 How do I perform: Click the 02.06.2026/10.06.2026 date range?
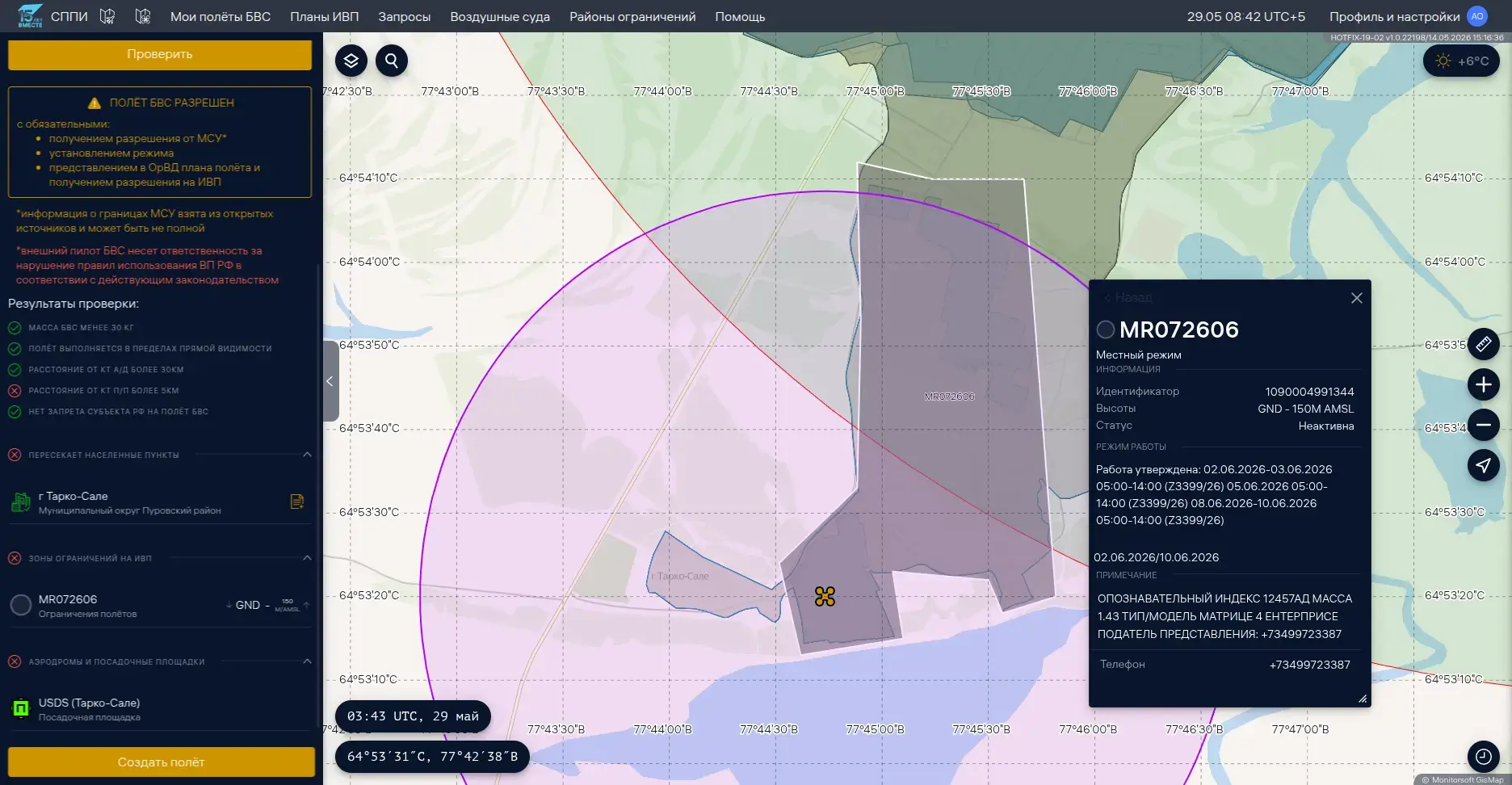coord(1156,557)
